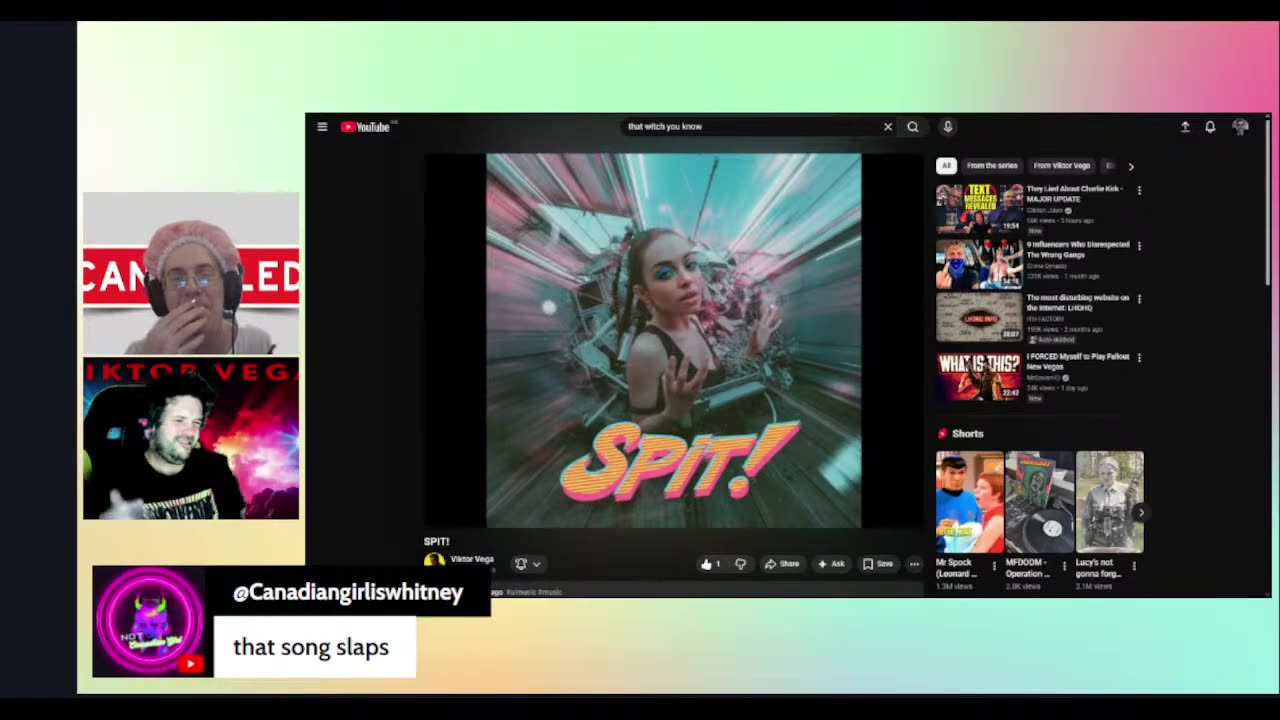Select the 'From the series' chip

(x=992, y=166)
